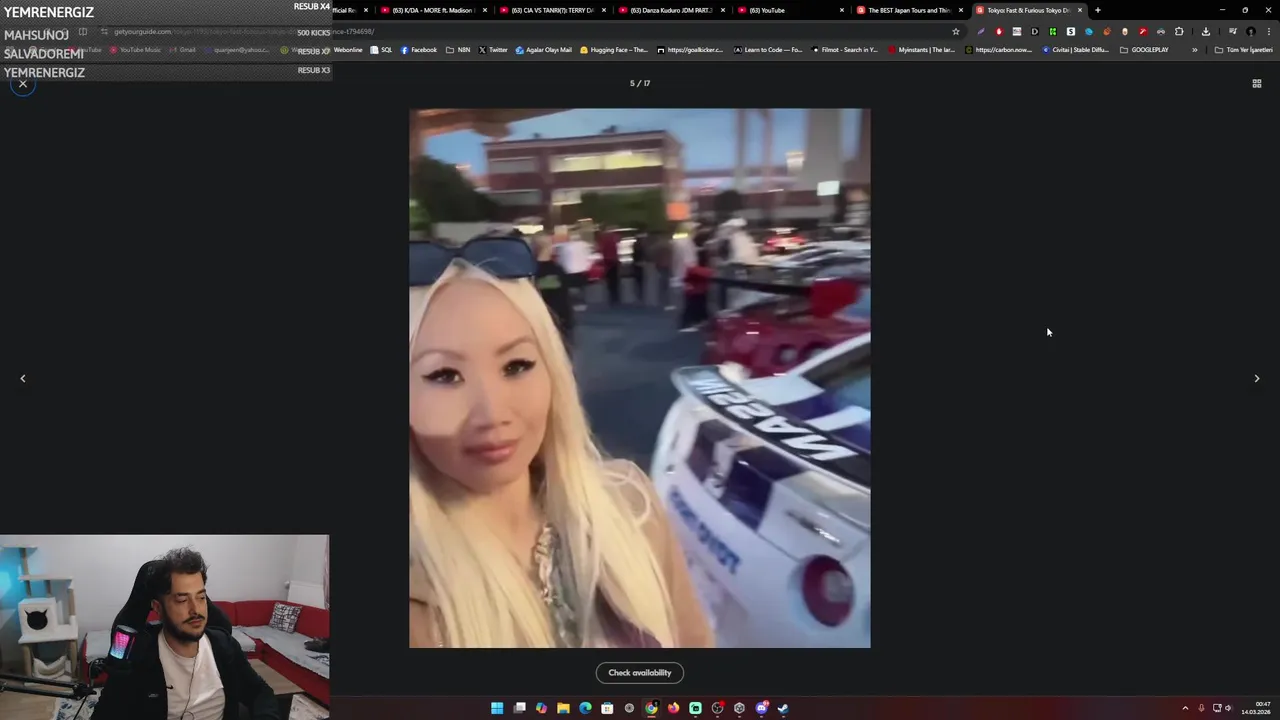Click the microphone tray icon
This screenshot has height=720, width=1280.
1201,708
